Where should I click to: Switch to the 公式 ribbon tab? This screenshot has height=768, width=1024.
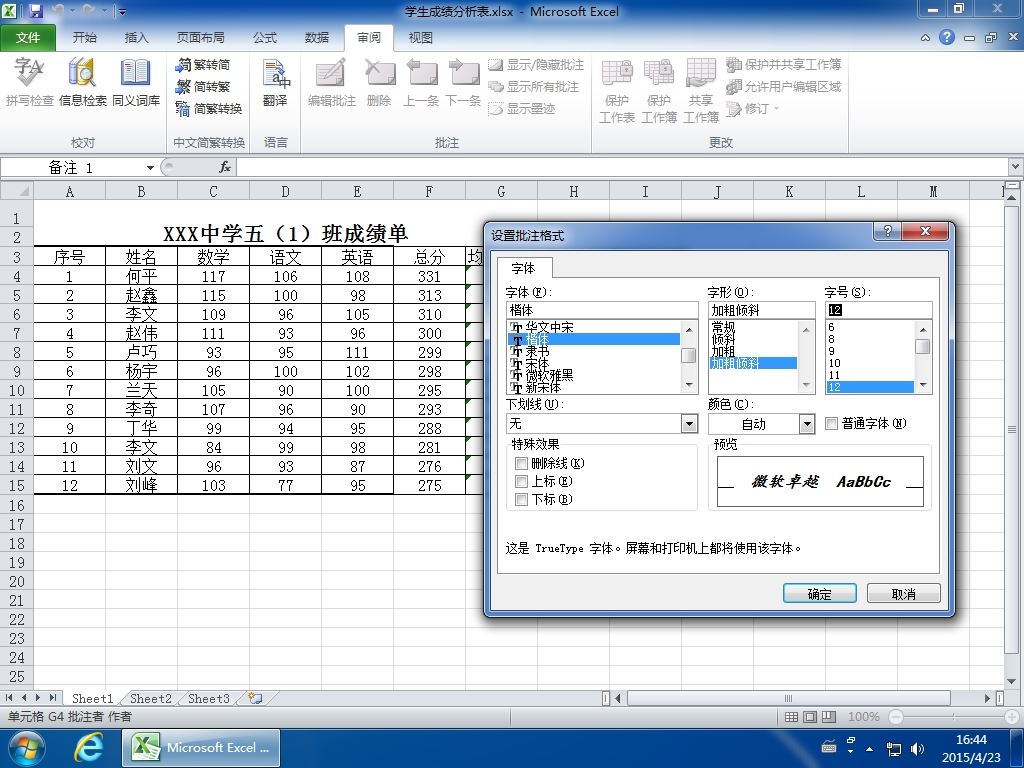tap(264, 38)
